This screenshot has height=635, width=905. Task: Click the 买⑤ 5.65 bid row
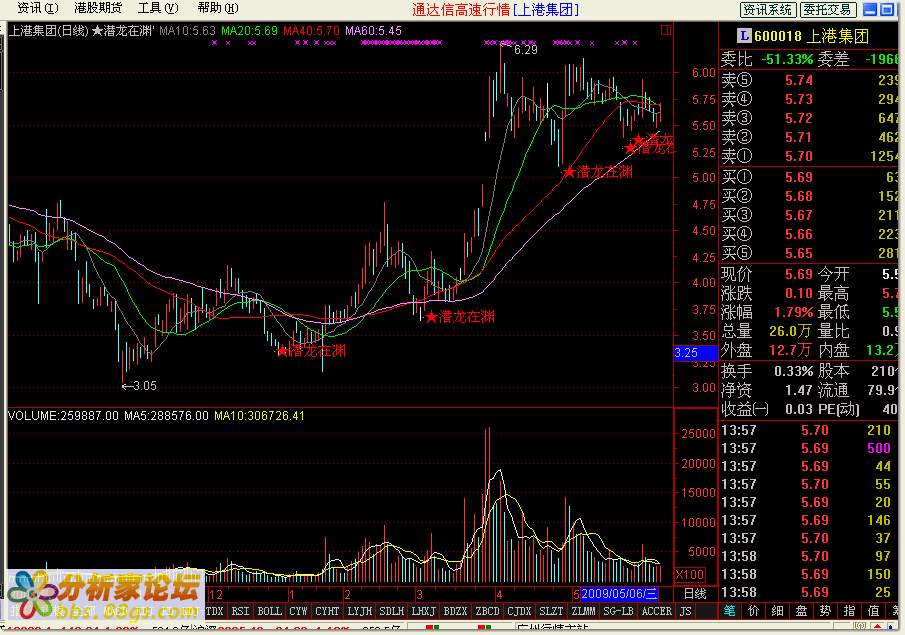pos(811,253)
